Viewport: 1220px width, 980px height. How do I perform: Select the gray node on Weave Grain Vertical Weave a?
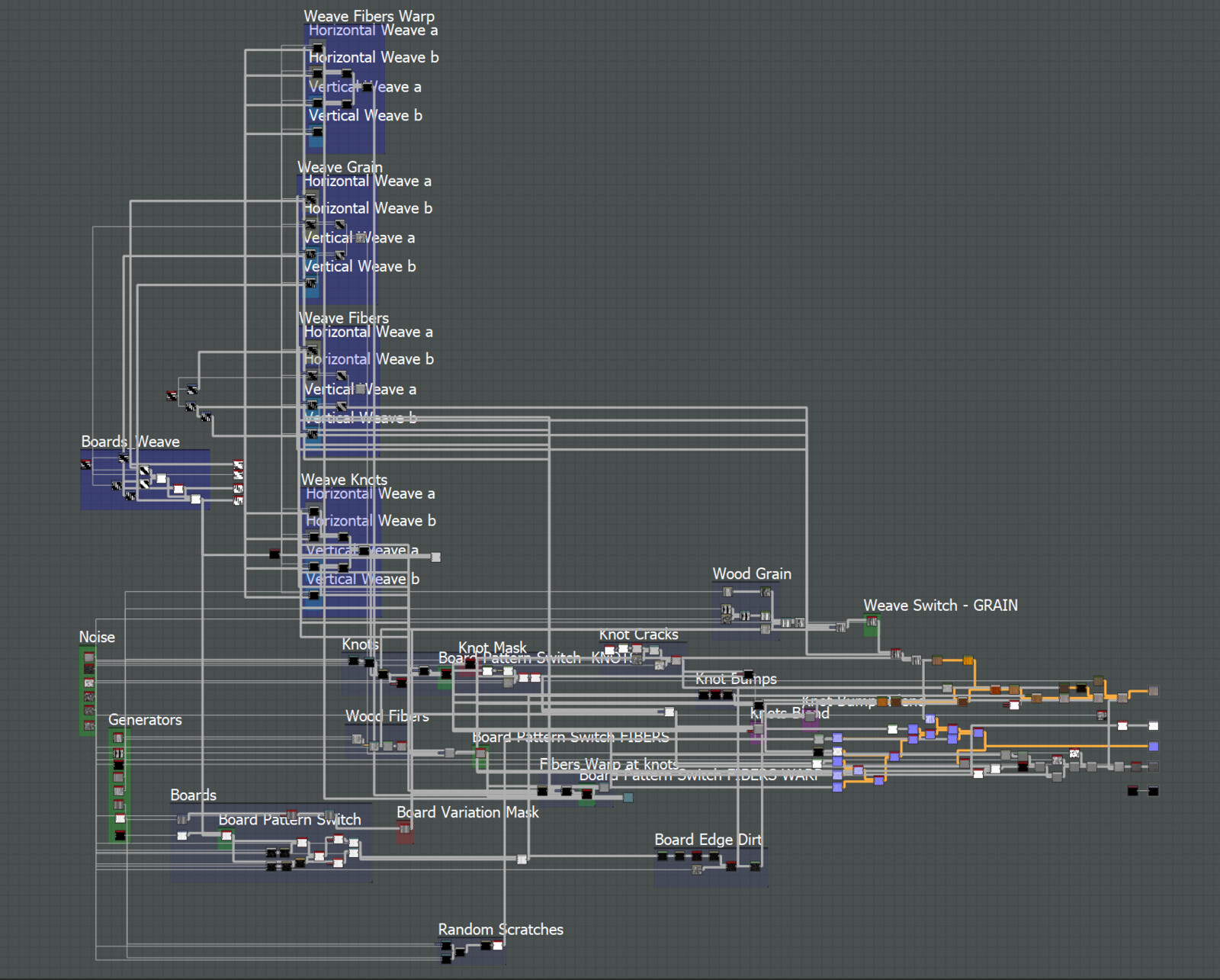coord(361,238)
